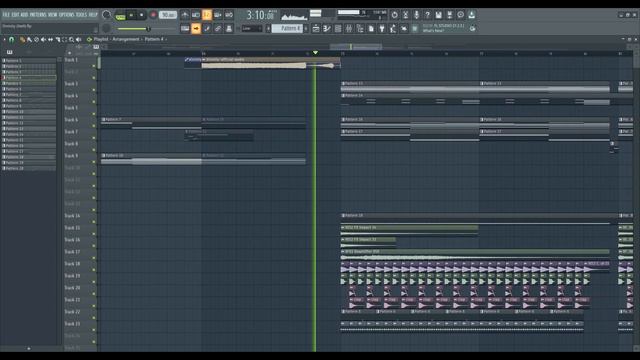Image resolution: width=640 pixels, height=360 pixels.
Task: Open the FILE menu
Action: (x=6, y=15)
